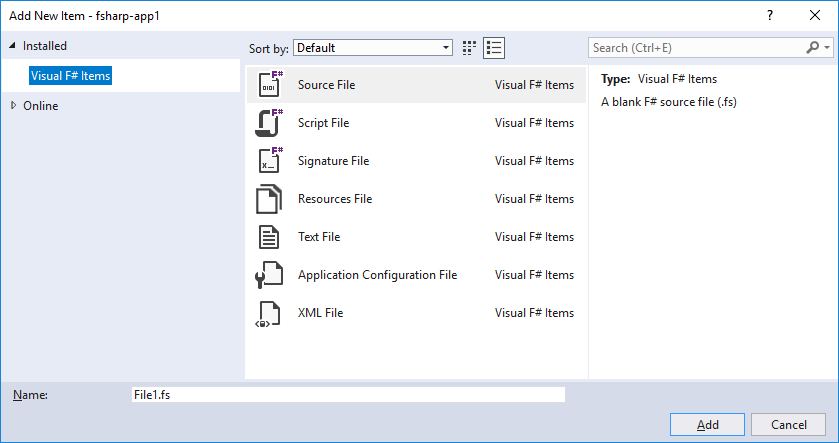Switch to medium icons list view
This screenshot has height=443, width=839.
click(x=493, y=47)
